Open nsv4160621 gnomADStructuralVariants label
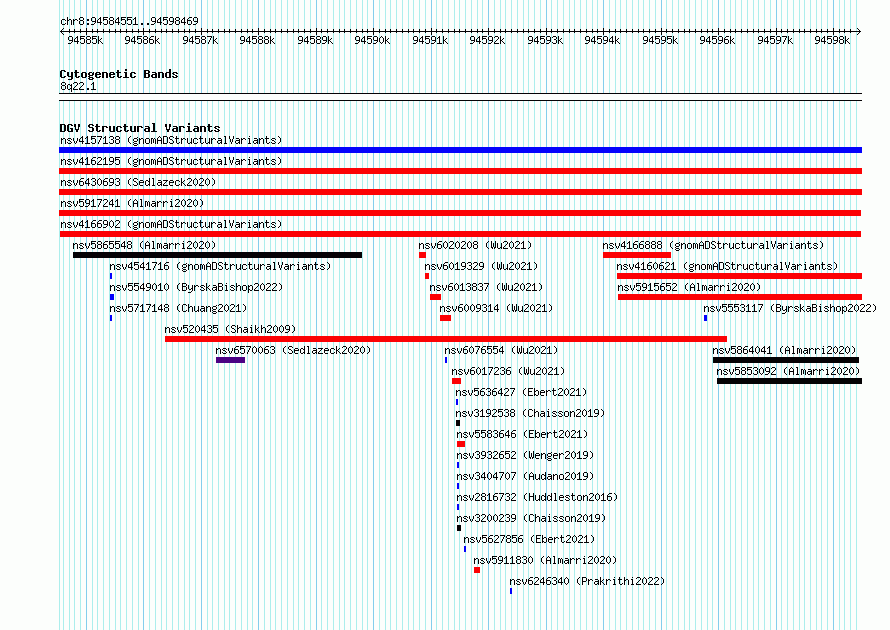The image size is (890, 630). coord(727,266)
